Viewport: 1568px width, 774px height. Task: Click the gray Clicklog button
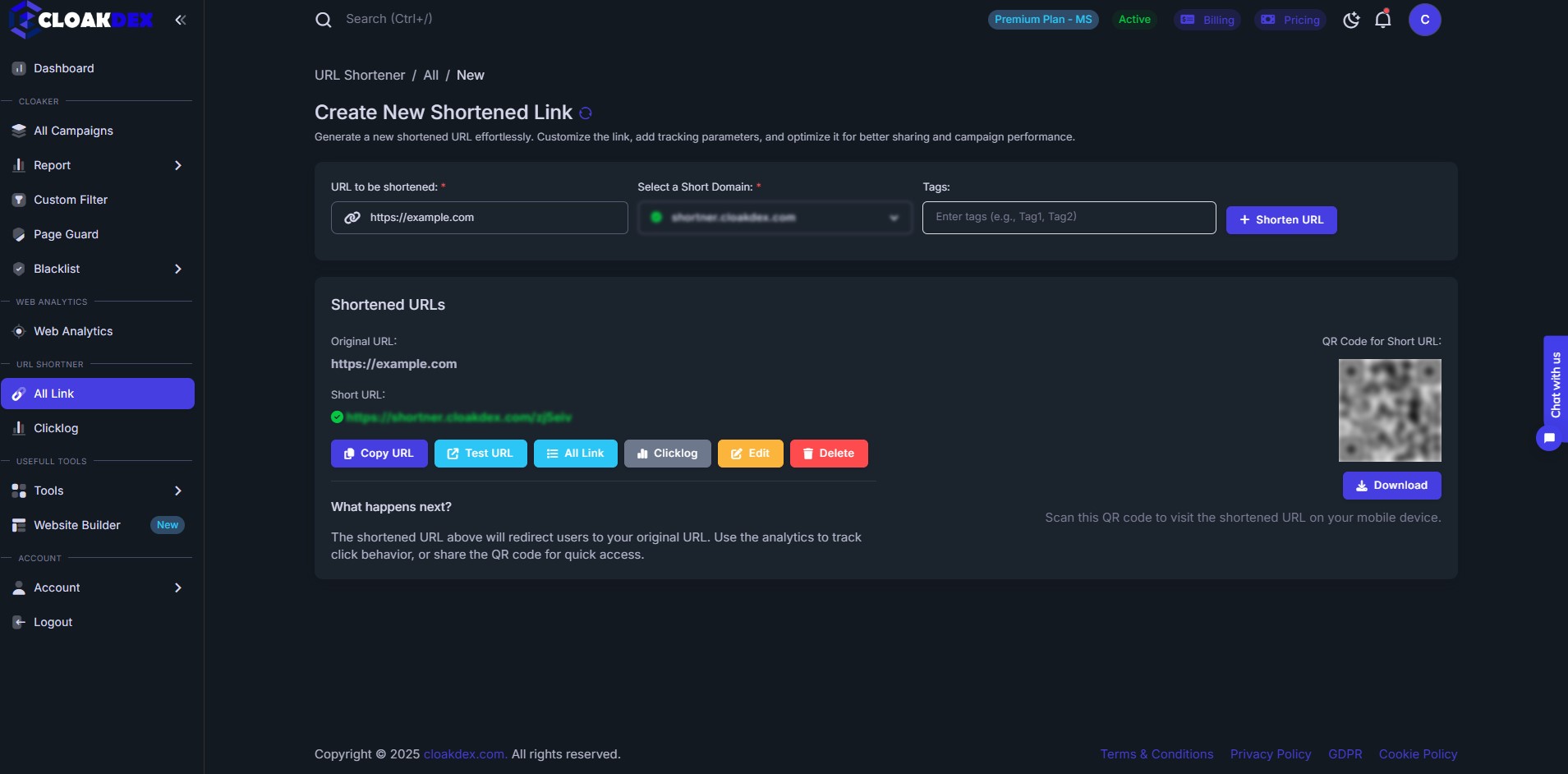[668, 454]
